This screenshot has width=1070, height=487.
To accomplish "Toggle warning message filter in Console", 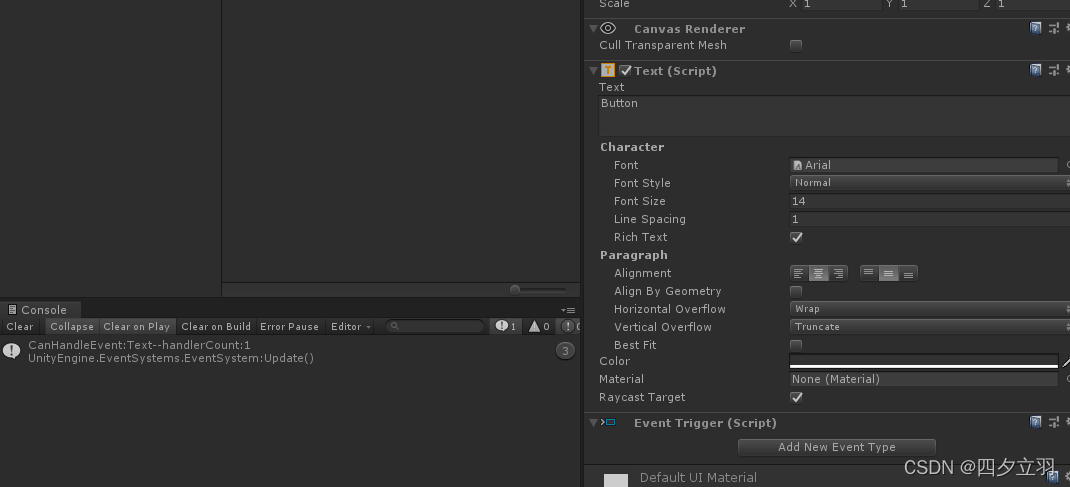I will (x=539, y=326).
